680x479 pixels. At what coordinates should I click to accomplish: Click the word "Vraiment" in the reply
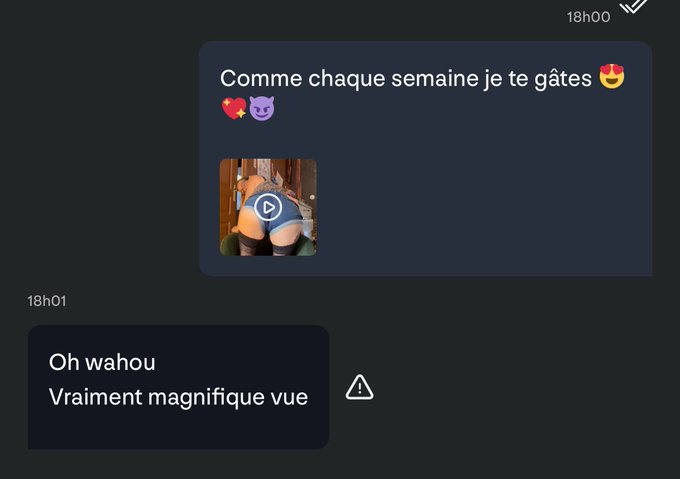[x=95, y=397]
